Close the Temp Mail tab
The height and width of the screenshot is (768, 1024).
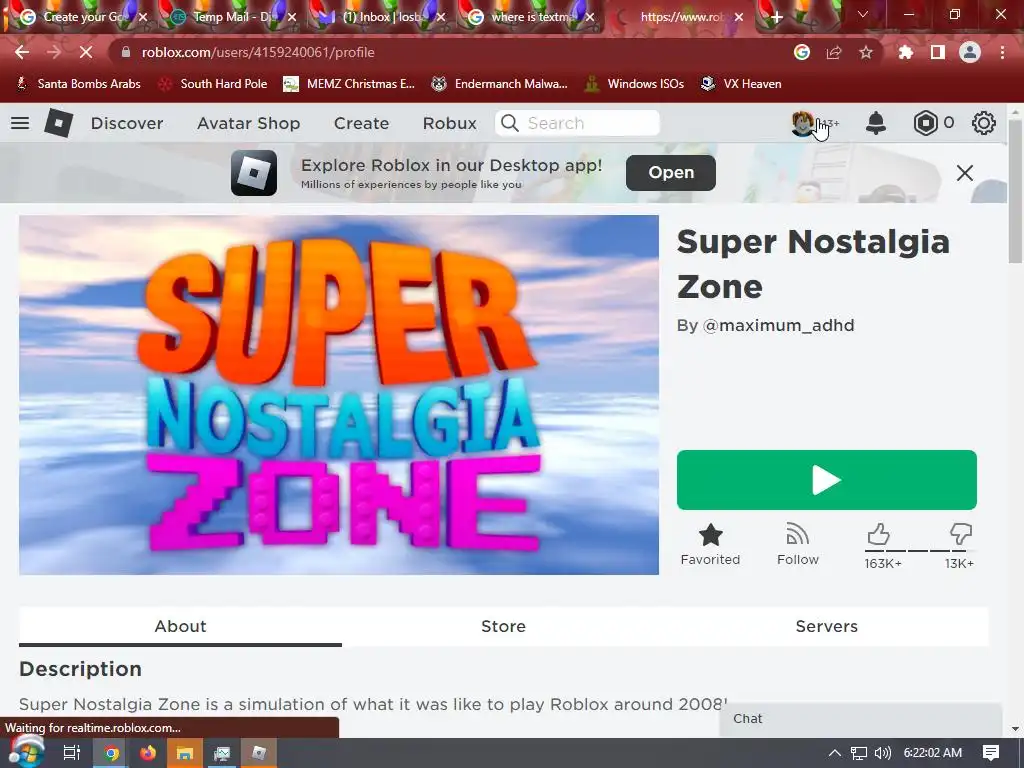292,17
